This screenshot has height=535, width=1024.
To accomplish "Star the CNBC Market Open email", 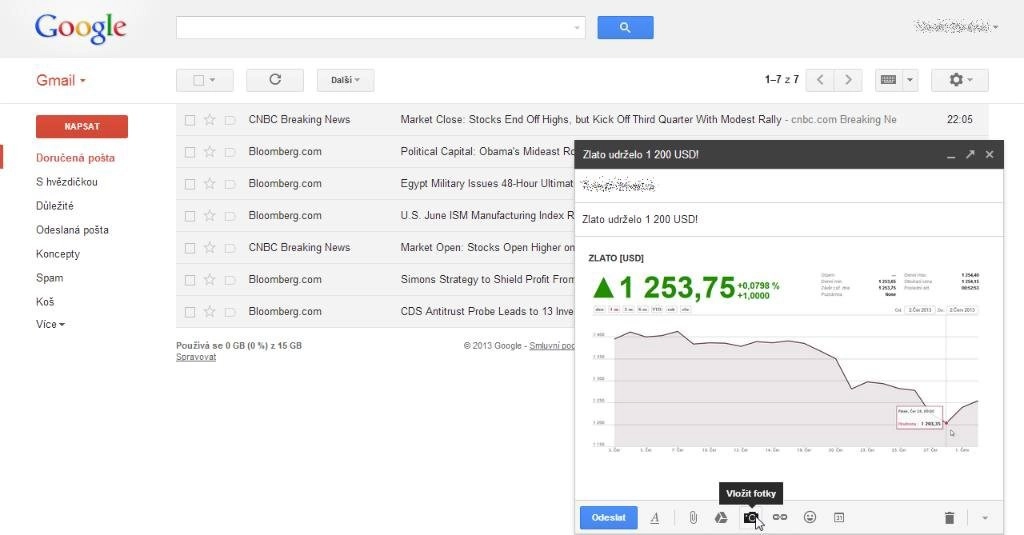I will (210, 248).
